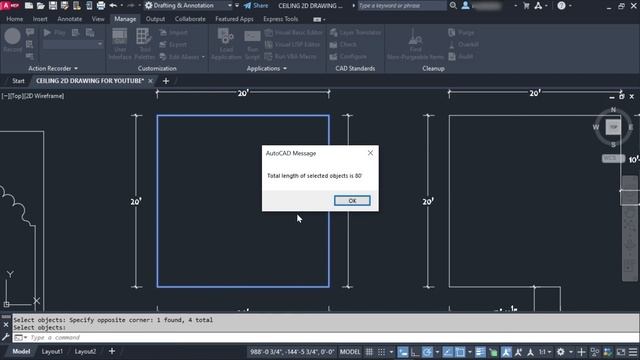
Task: Switch to the Annotate ribbon tab
Action: [69, 19]
